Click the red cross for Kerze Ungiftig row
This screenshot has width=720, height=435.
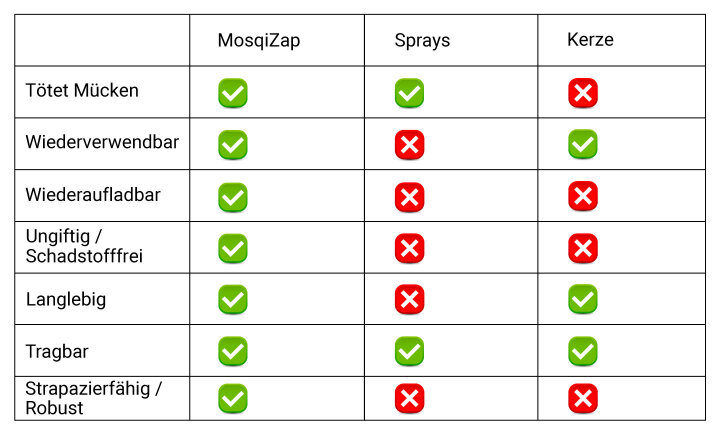coord(583,249)
